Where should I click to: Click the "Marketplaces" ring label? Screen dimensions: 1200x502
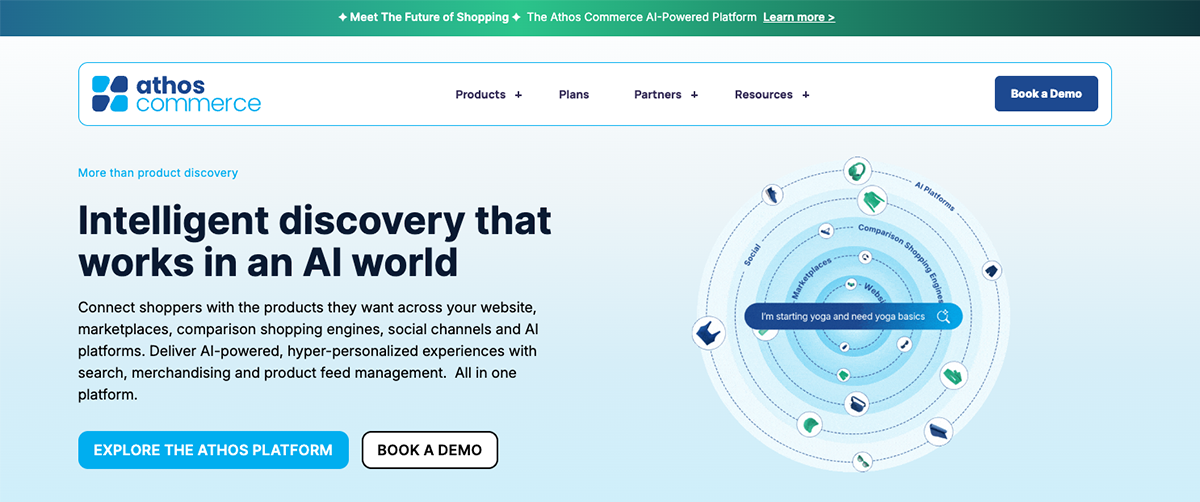[x=811, y=278]
